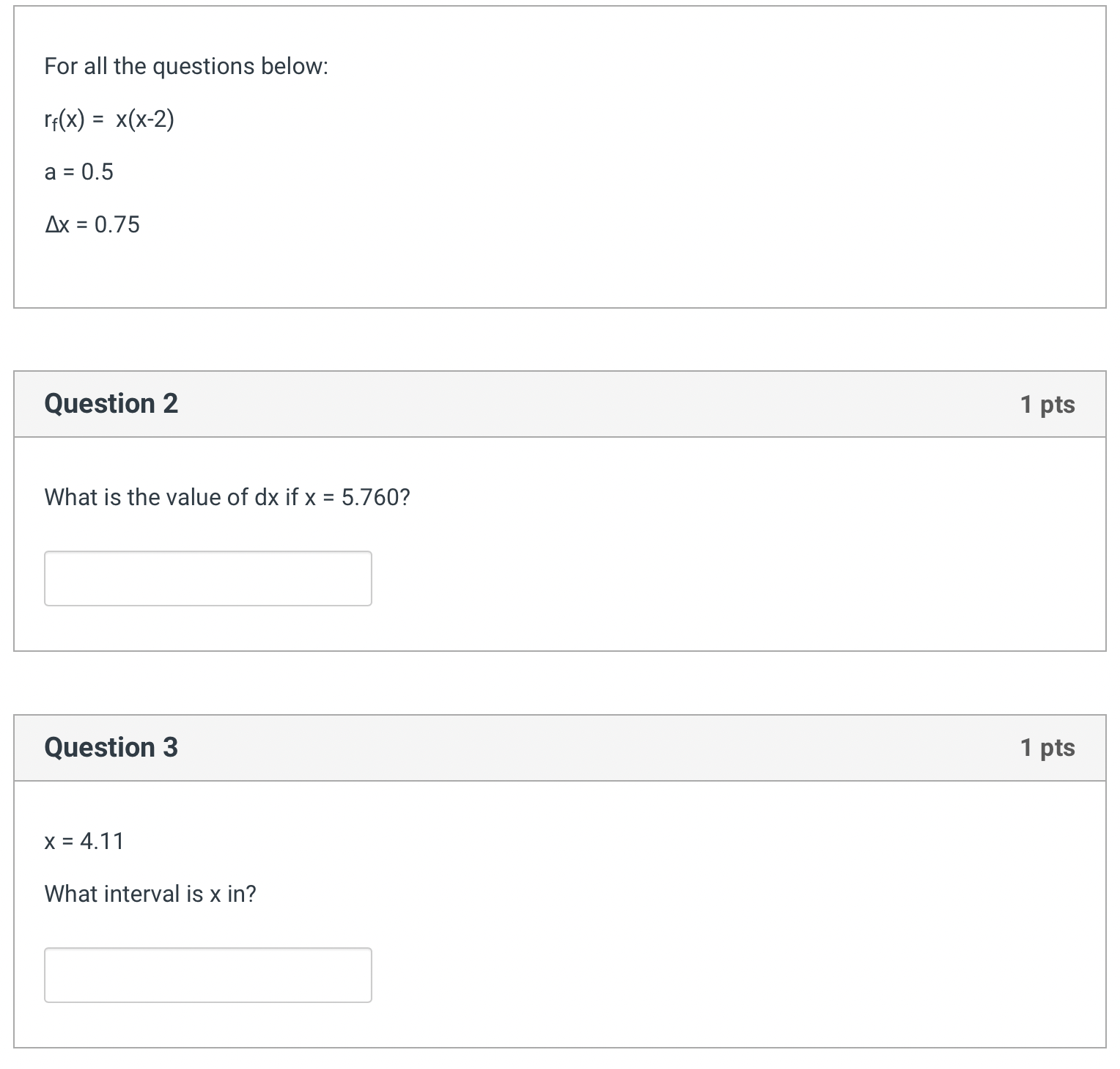Click the "Question 3" heading title

click(111, 747)
